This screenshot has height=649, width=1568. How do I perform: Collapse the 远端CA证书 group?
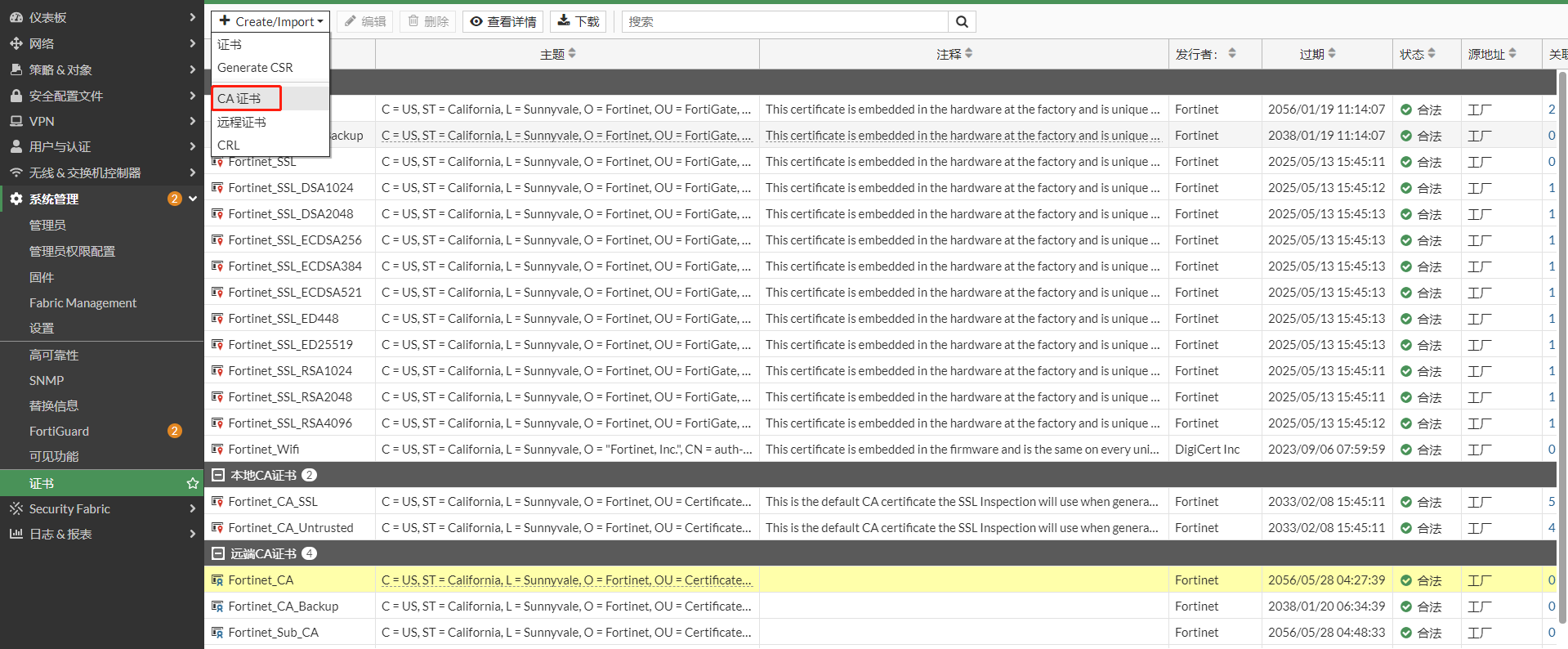[218, 553]
